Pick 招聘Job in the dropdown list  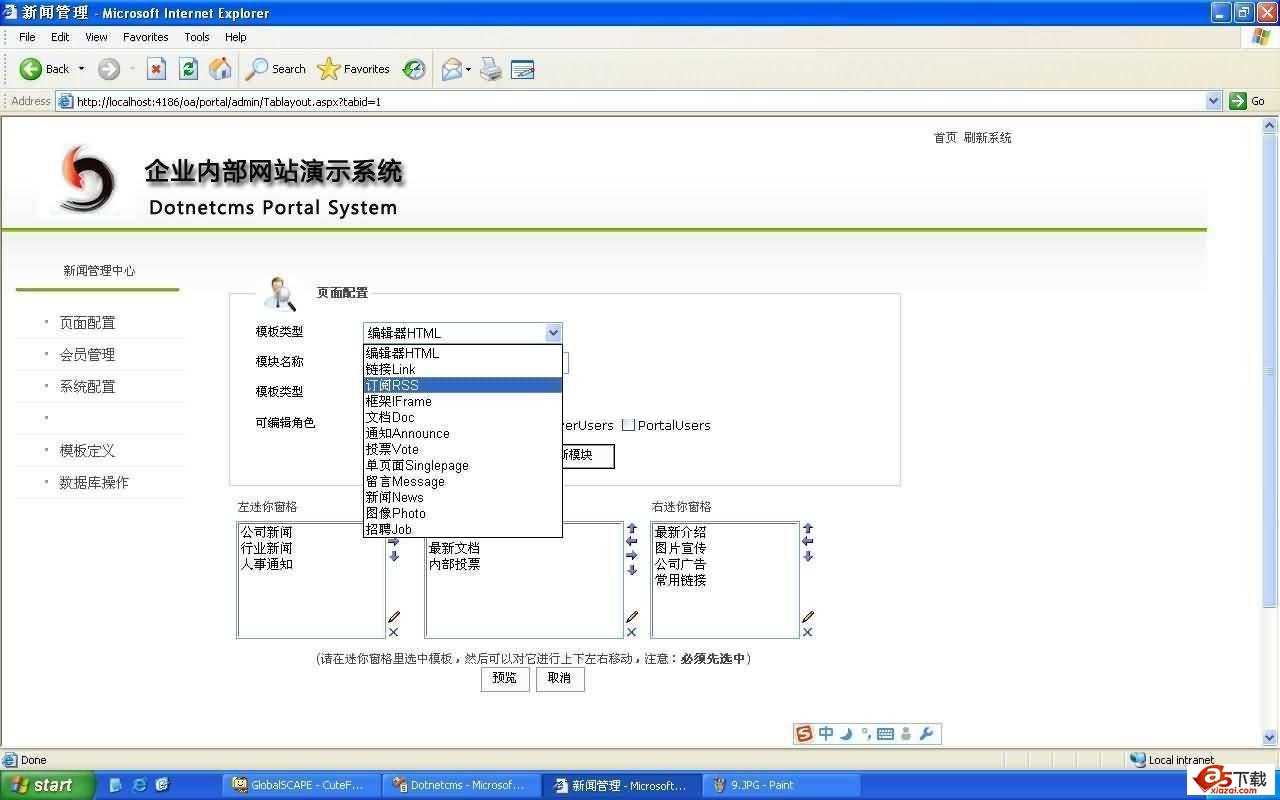tap(462, 529)
